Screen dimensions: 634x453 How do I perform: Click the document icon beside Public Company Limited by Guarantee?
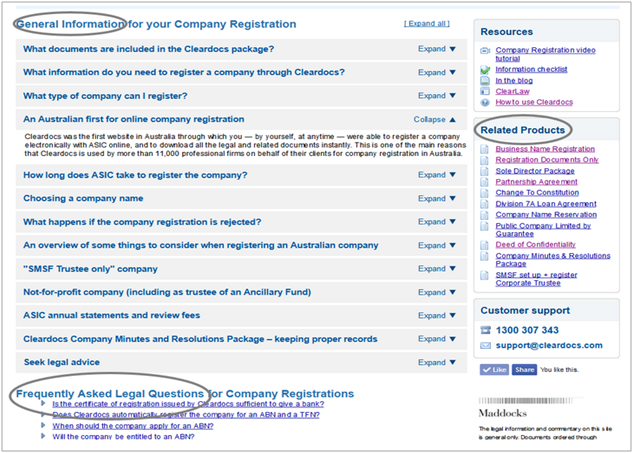(x=484, y=226)
